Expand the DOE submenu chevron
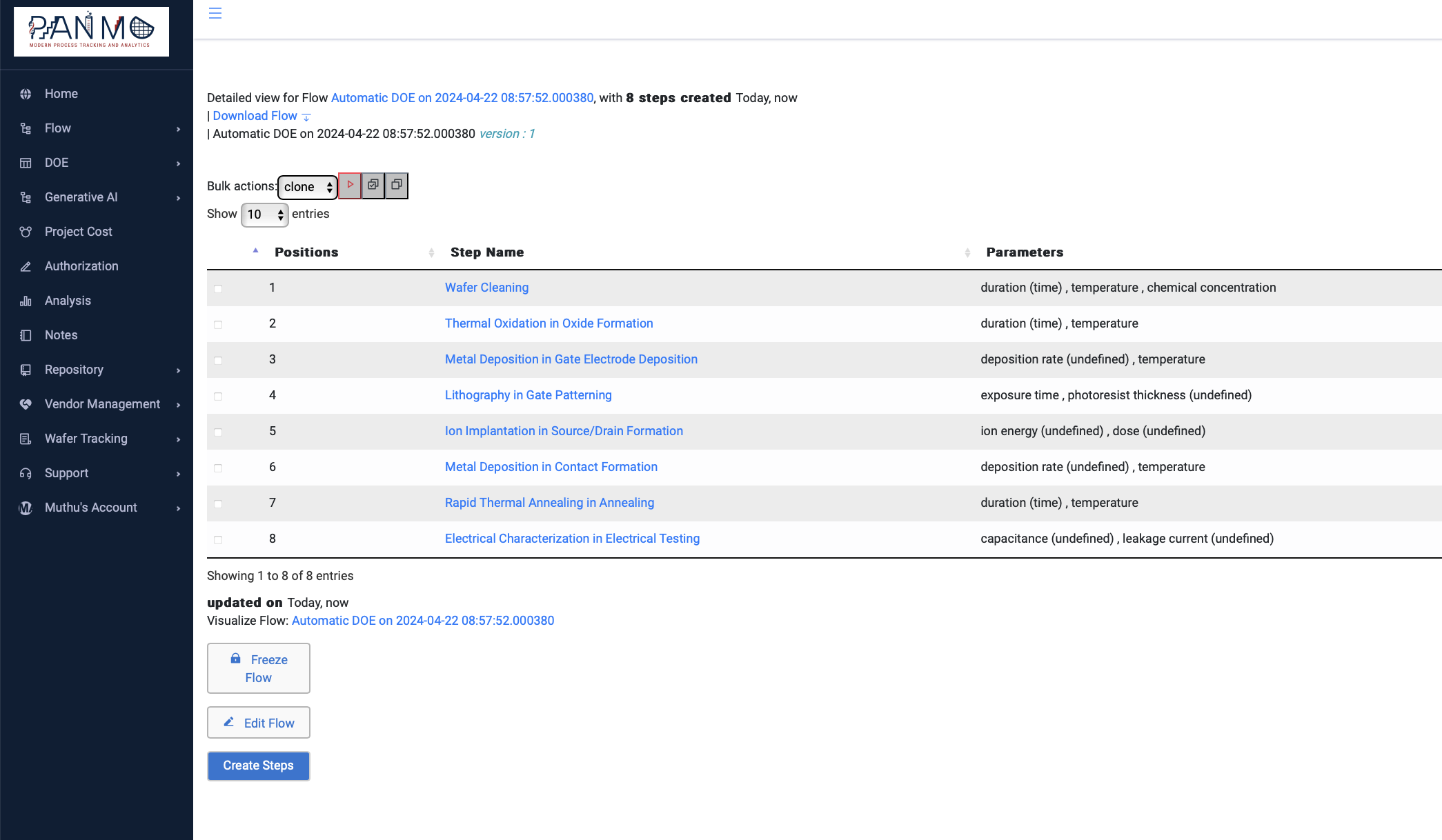The height and width of the screenshot is (840, 1442). tap(178, 163)
